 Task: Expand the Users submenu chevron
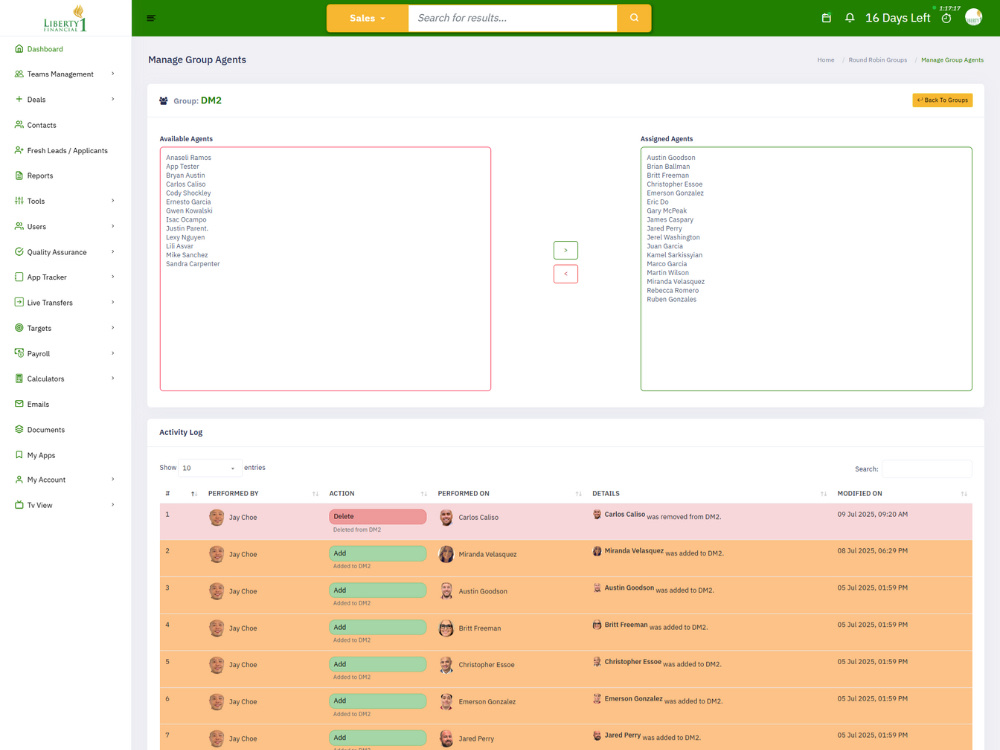(113, 226)
